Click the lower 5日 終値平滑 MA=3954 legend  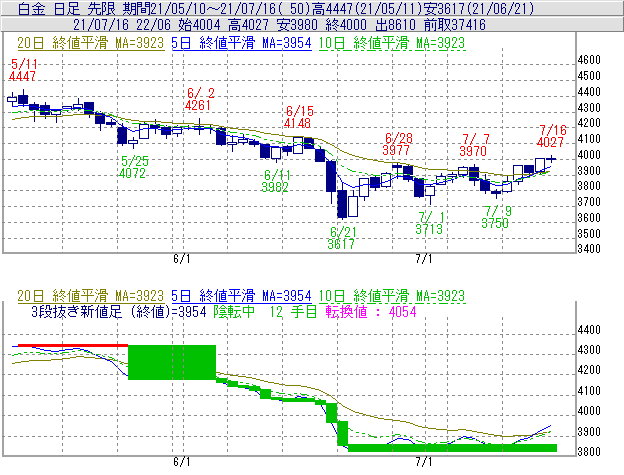point(241,296)
